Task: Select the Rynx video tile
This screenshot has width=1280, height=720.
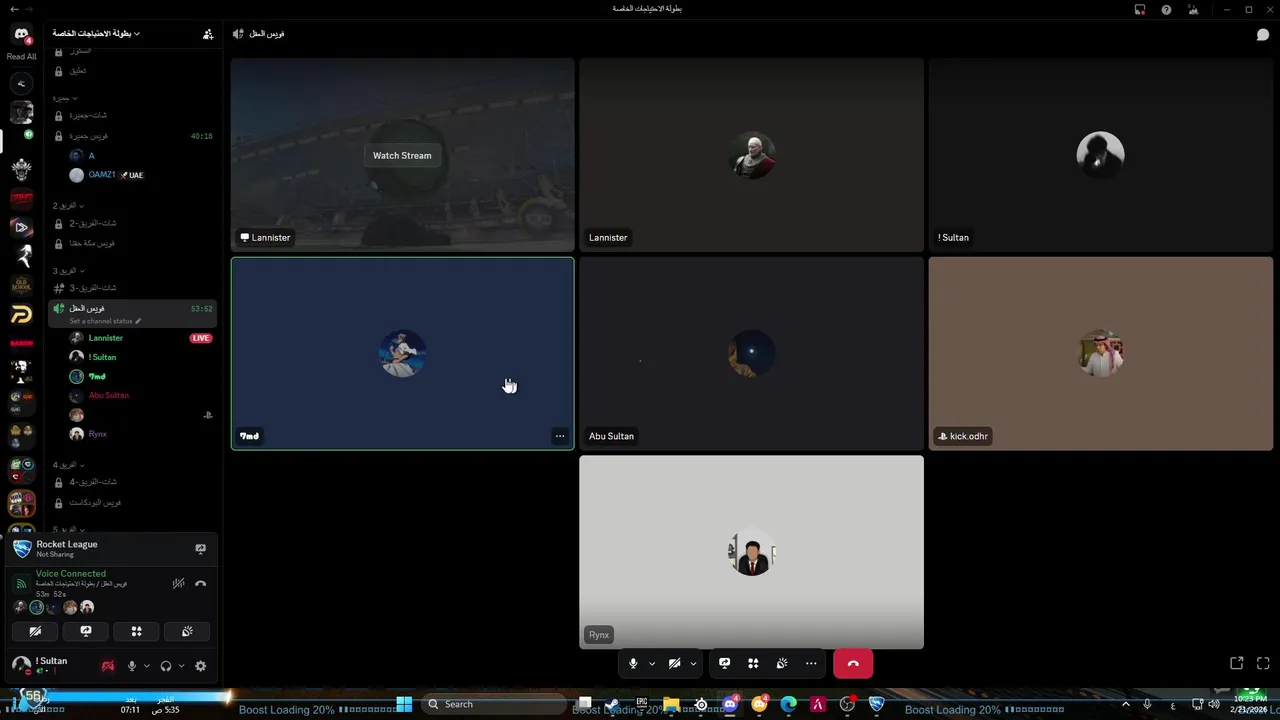Action: (751, 552)
